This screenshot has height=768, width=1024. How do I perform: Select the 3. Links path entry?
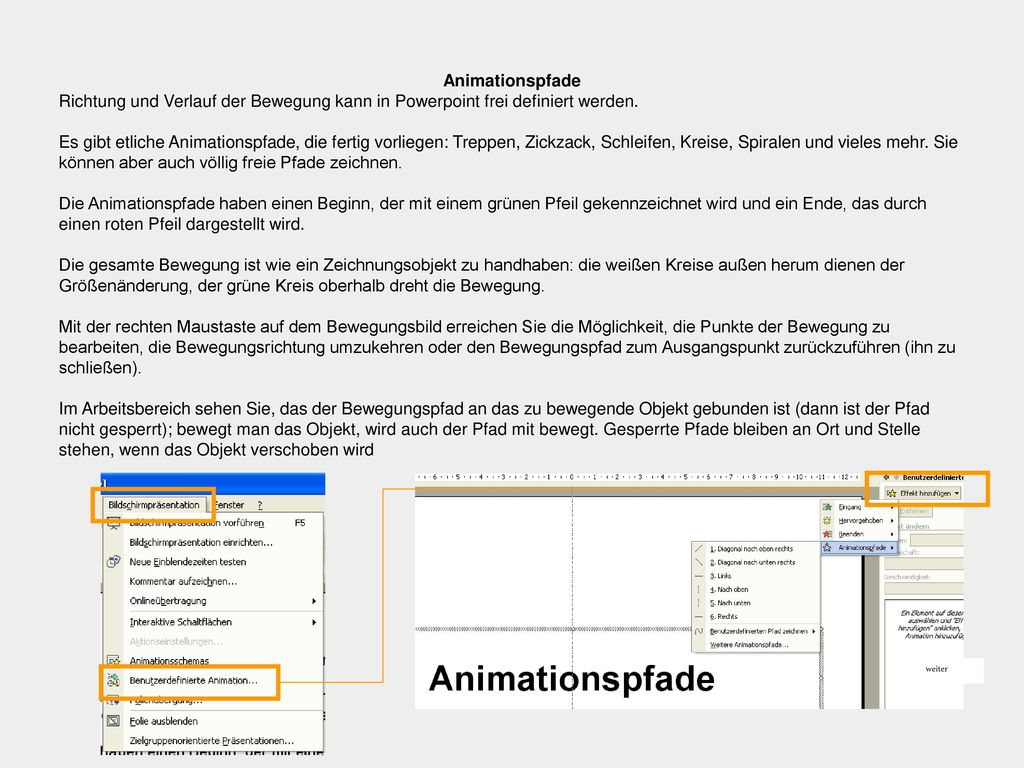(x=755, y=576)
